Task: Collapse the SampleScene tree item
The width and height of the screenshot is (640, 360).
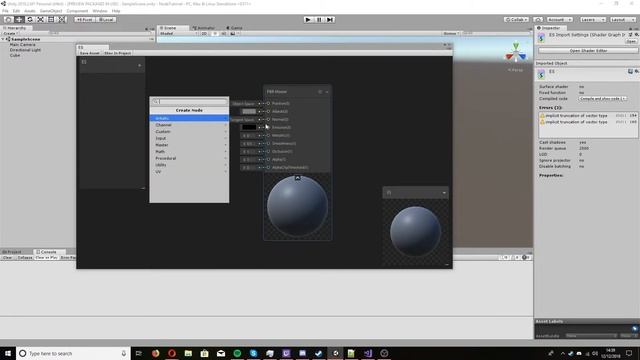Action: (3, 39)
